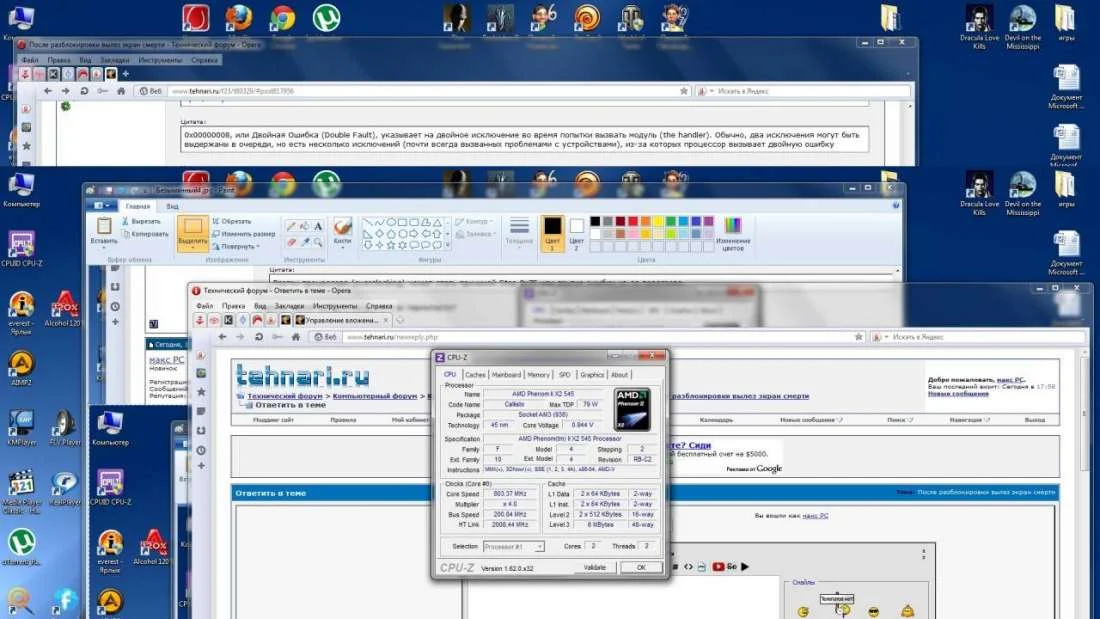
Task: Open CPUID CPU-Z desktop icon on left
Action: point(22,249)
